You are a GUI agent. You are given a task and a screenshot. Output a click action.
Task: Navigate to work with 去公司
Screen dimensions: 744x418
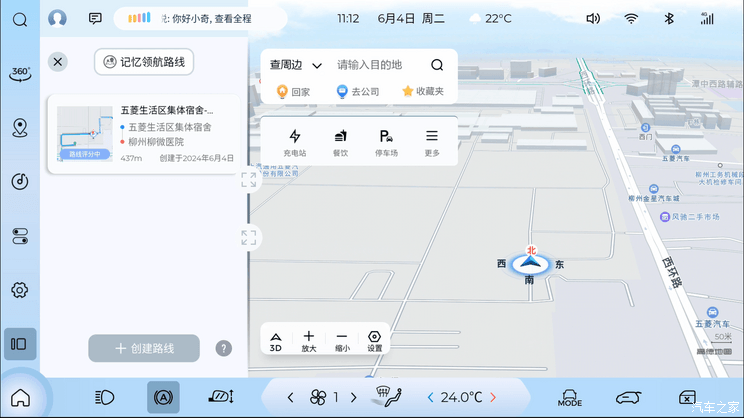point(358,91)
